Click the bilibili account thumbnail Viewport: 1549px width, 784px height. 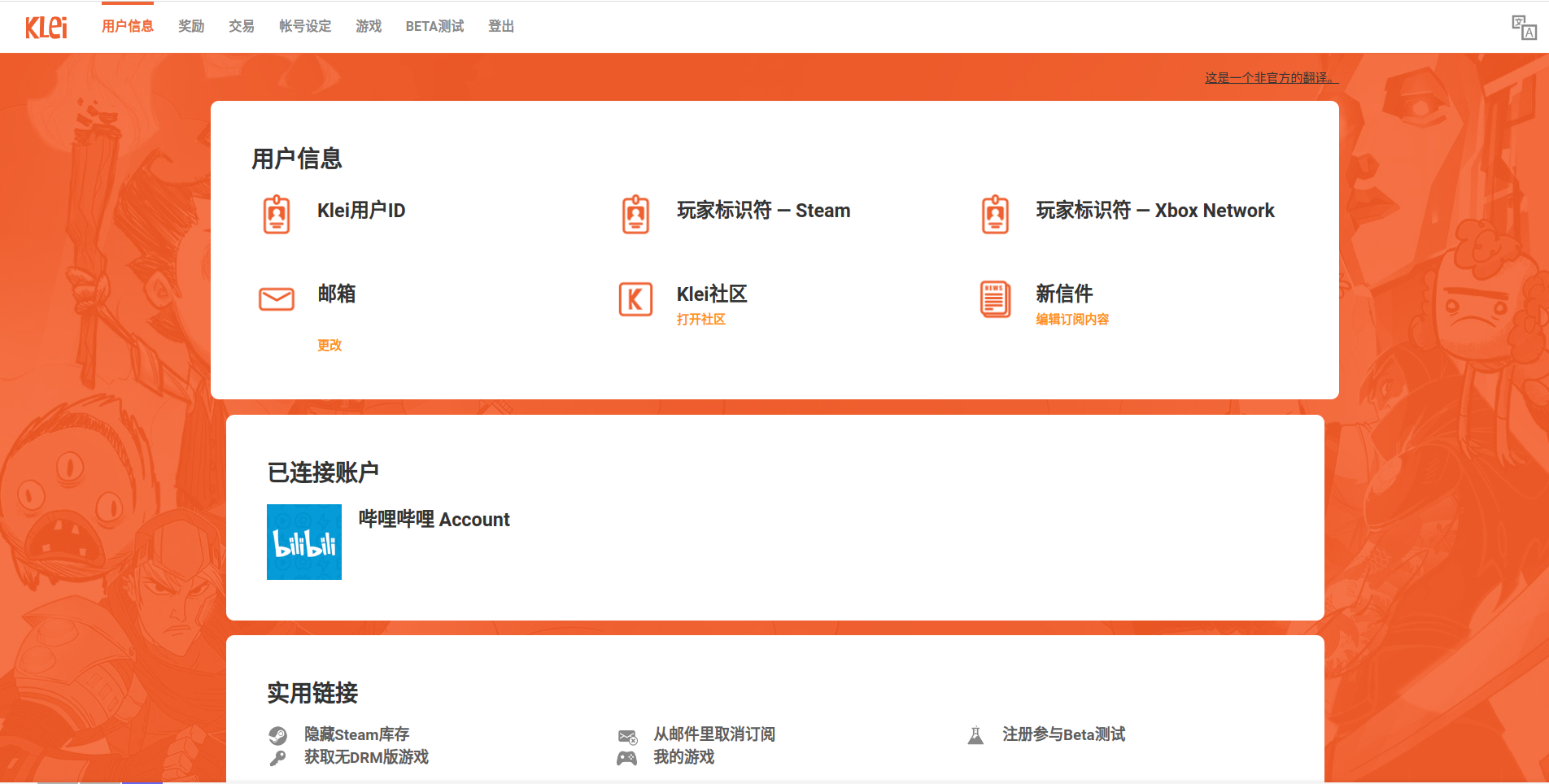(303, 542)
